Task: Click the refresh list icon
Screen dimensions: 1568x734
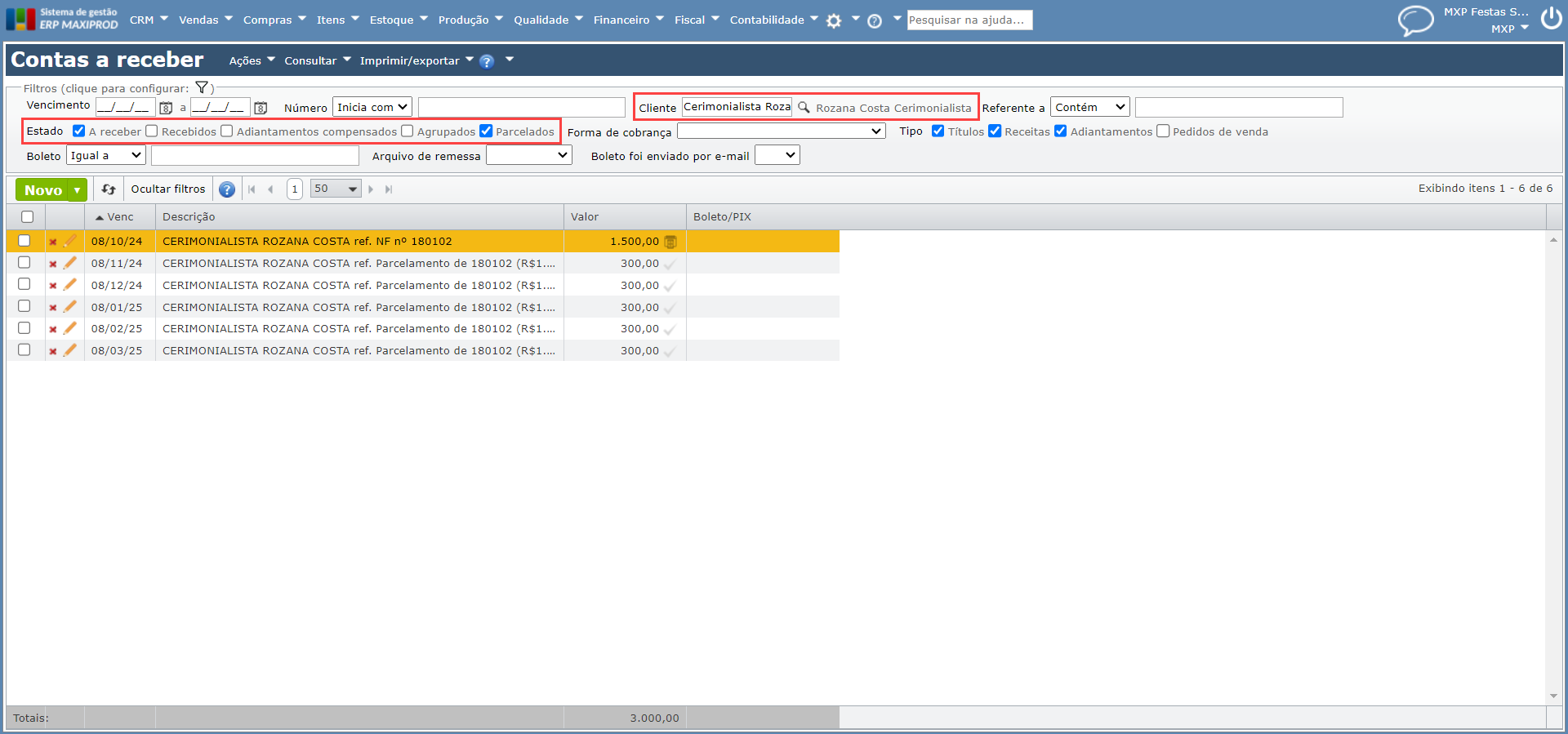Action: click(x=109, y=189)
